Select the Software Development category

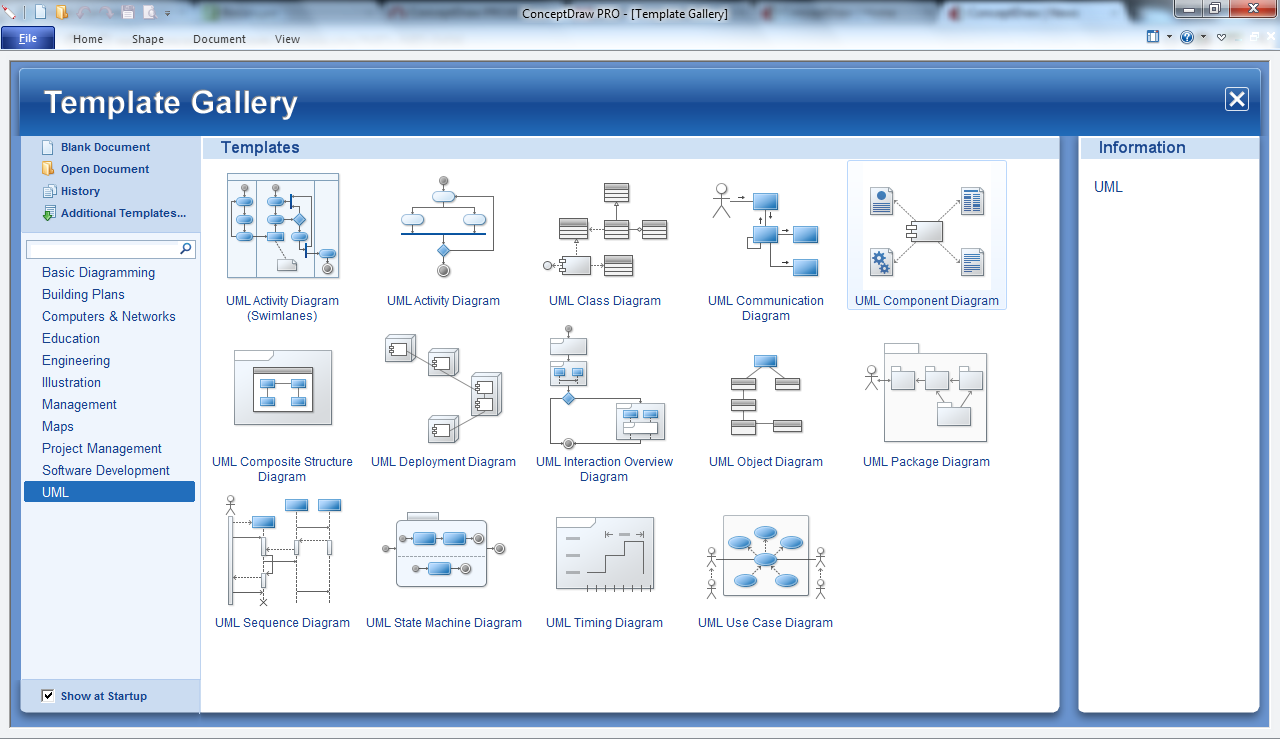[x=106, y=470]
